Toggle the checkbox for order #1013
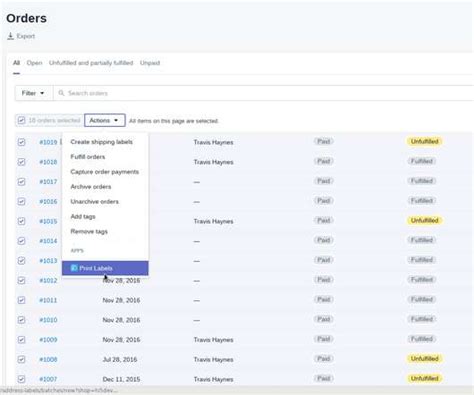The image size is (474, 395). pyautogui.click(x=21, y=261)
